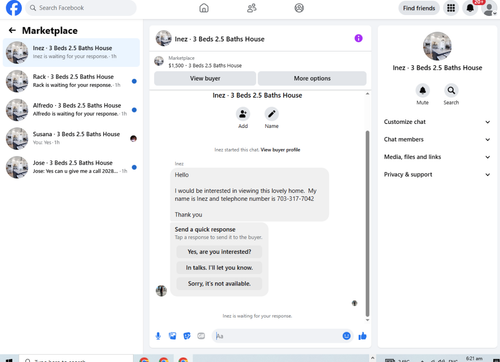Choose a sticker icon

pos(187,336)
